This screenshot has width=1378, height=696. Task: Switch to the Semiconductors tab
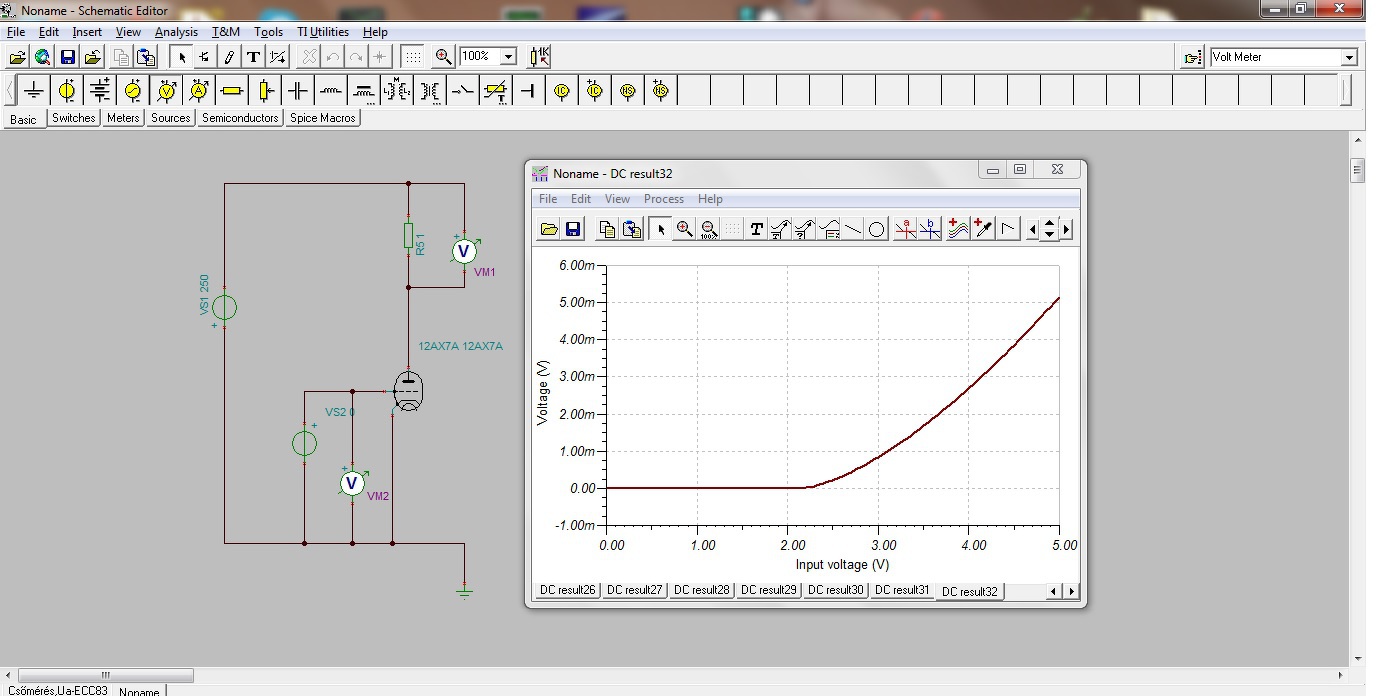click(240, 118)
